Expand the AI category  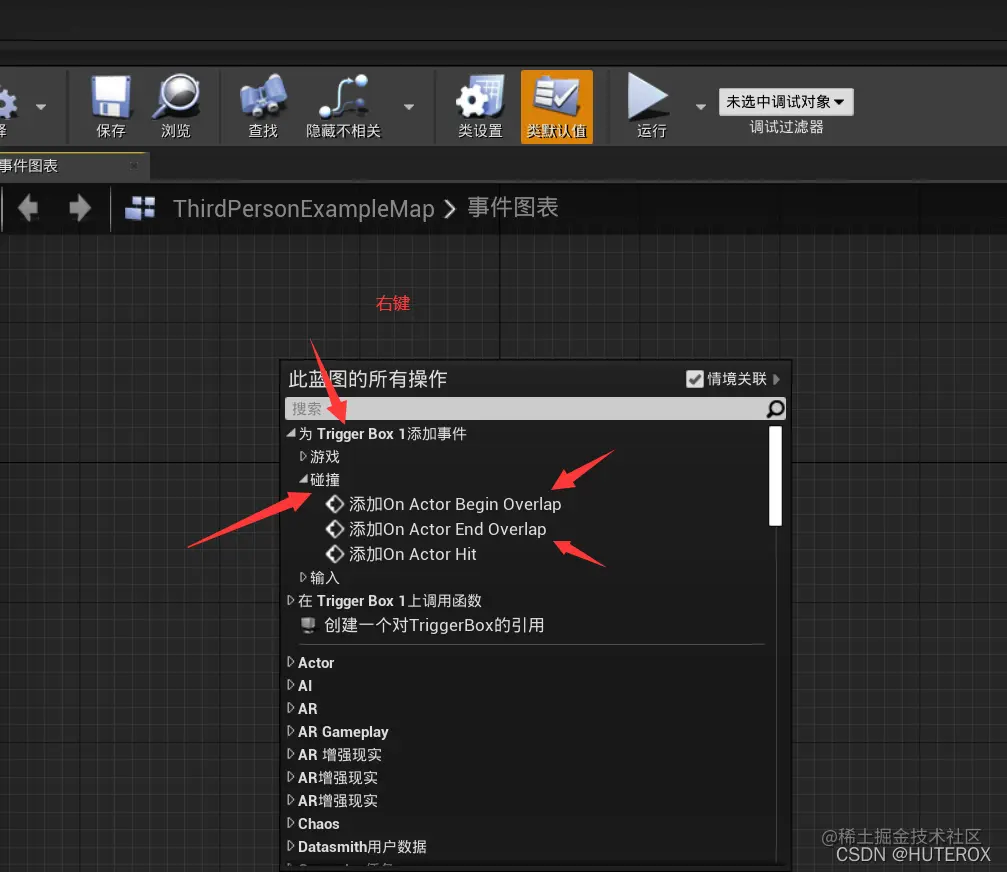pos(291,685)
